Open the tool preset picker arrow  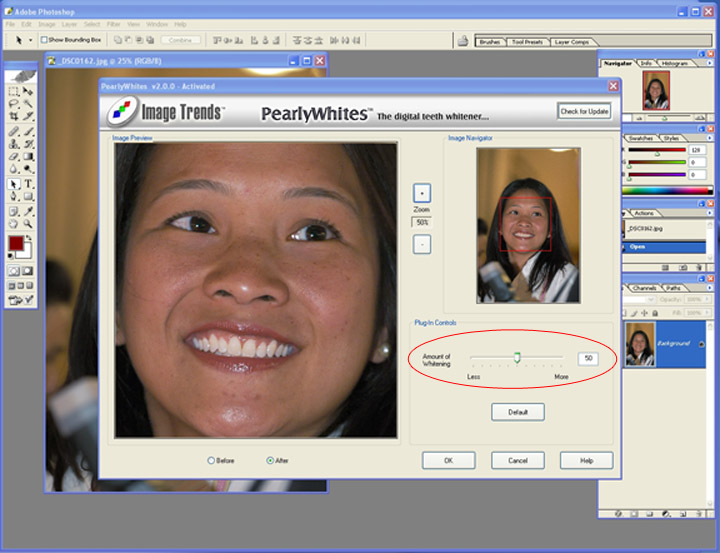point(31,40)
